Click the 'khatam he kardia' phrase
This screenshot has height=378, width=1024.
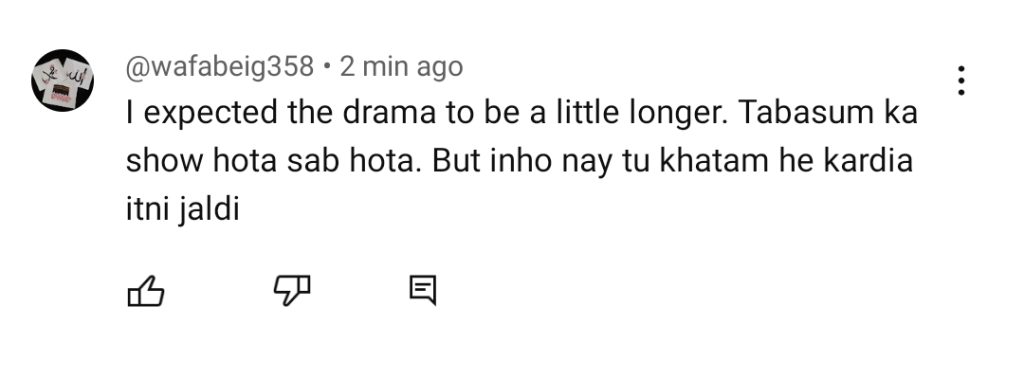pyautogui.click(x=786, y=161)
